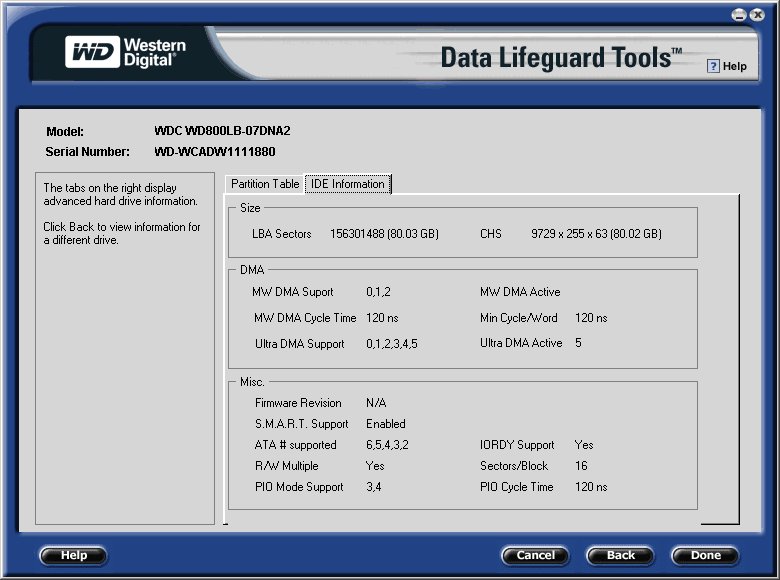
Task: Click the Cancel button
Action: coord(535,556)
